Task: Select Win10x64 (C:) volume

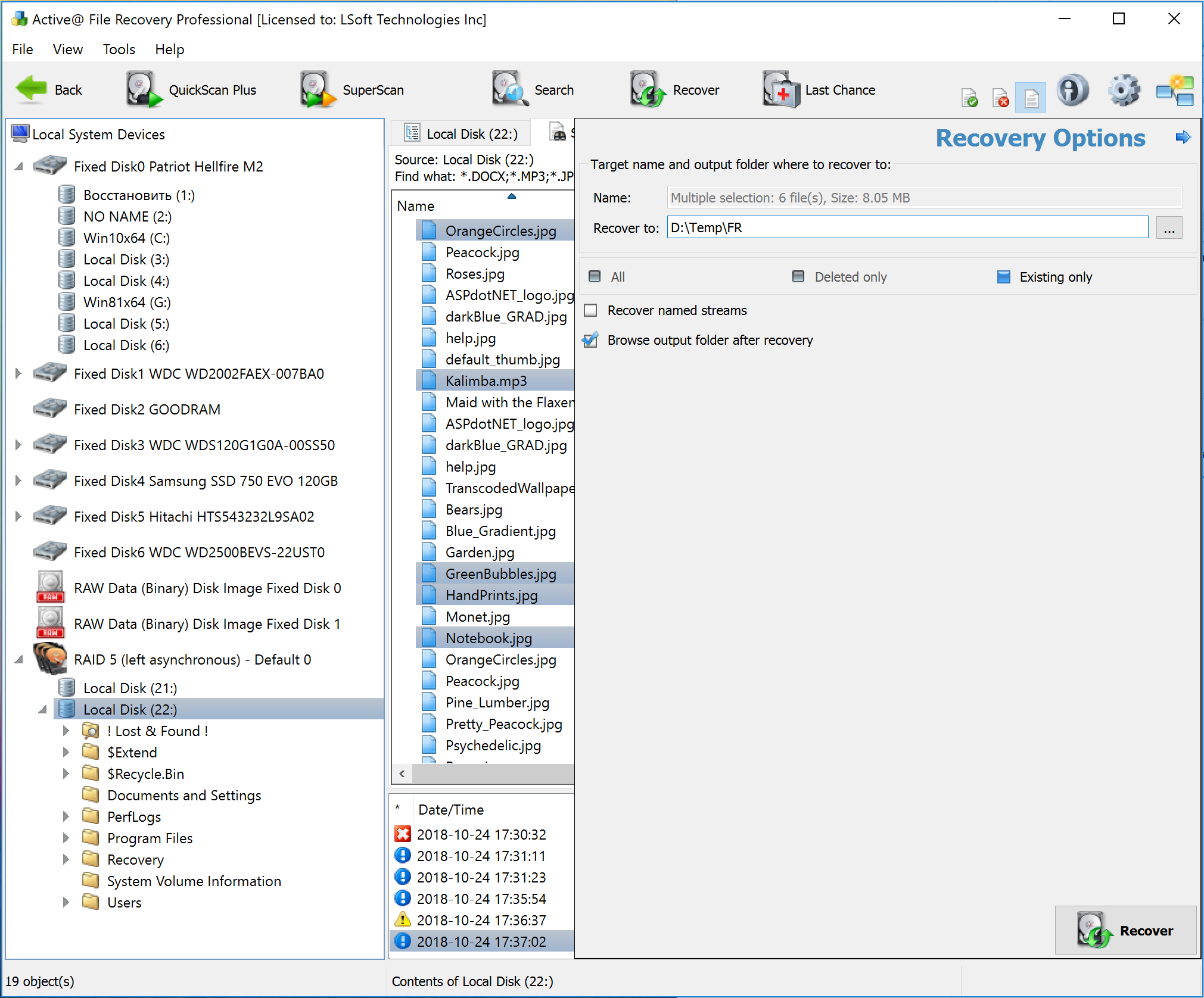Action: [x=126, y=238]
